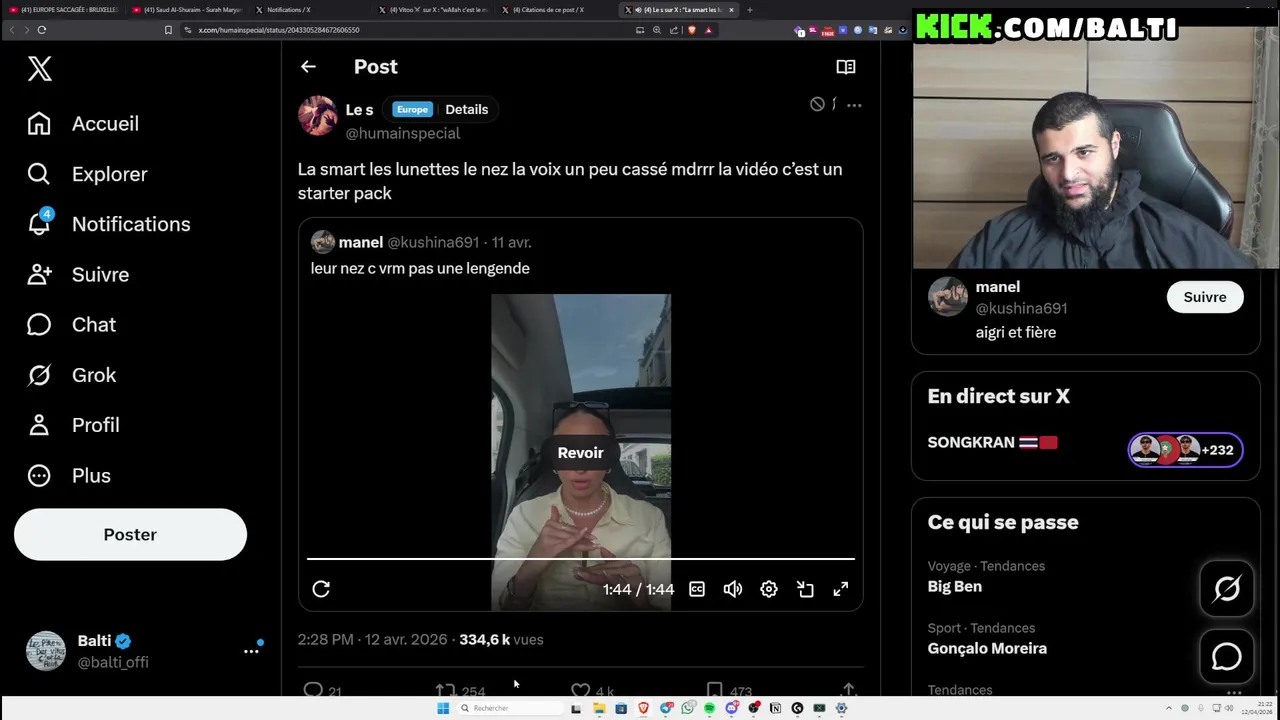The image size is (1280, 720).
Task: Mute the video with speaker icon
Action: tap(733, 589)
